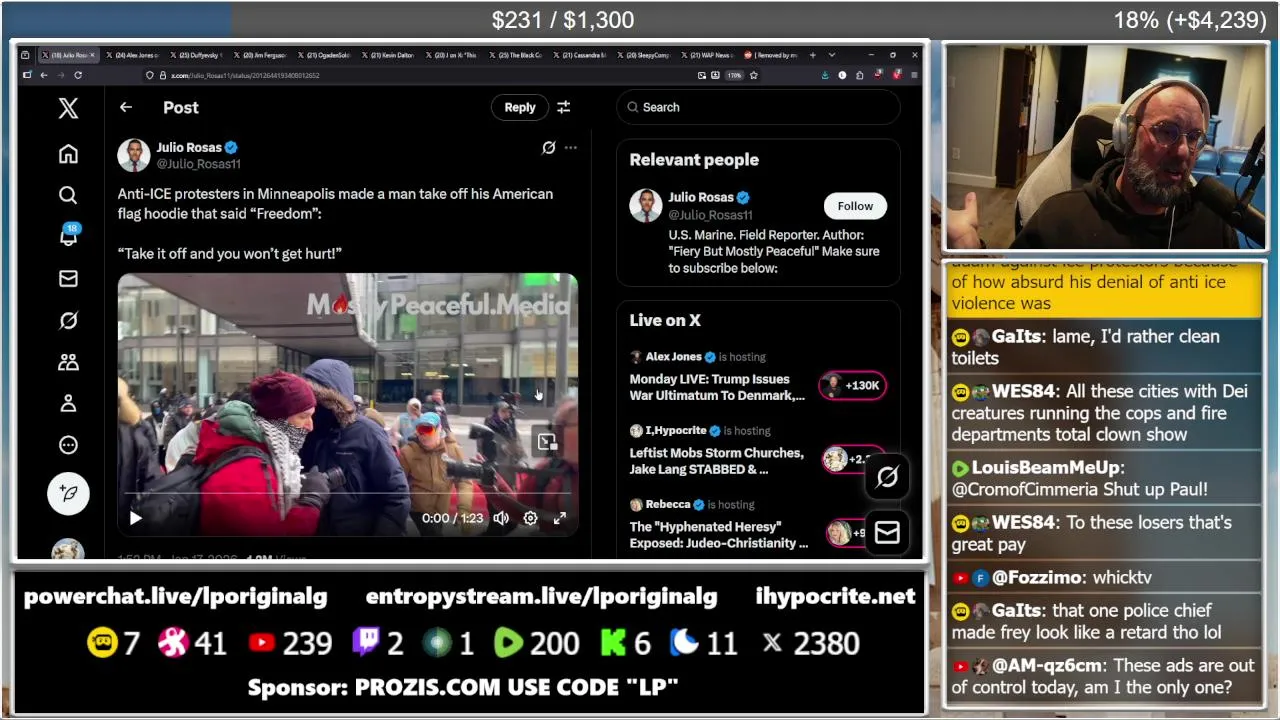Enter fullscreen on the video
Image resolution: width=1280 pixels, height=720 pixels.
click(560, 518)
